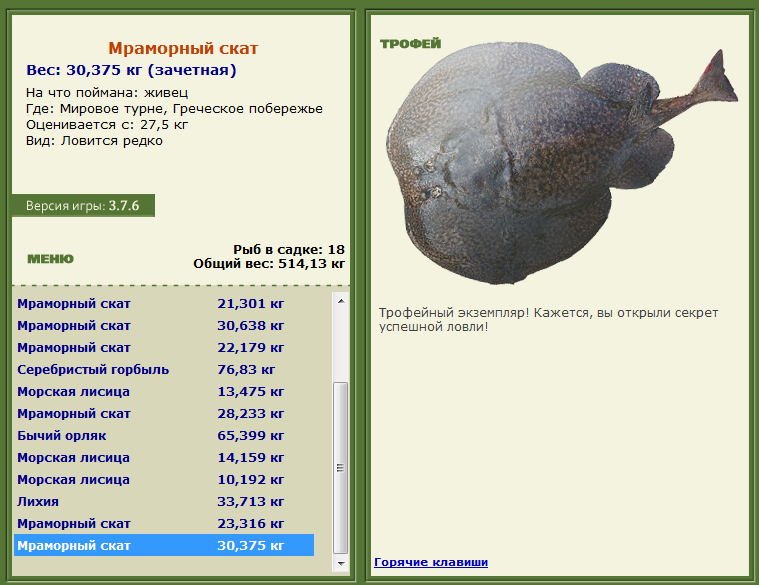Screen dimensions: 759x585
Task: Click the red Мраморный скат title
Action: (183, 48)
